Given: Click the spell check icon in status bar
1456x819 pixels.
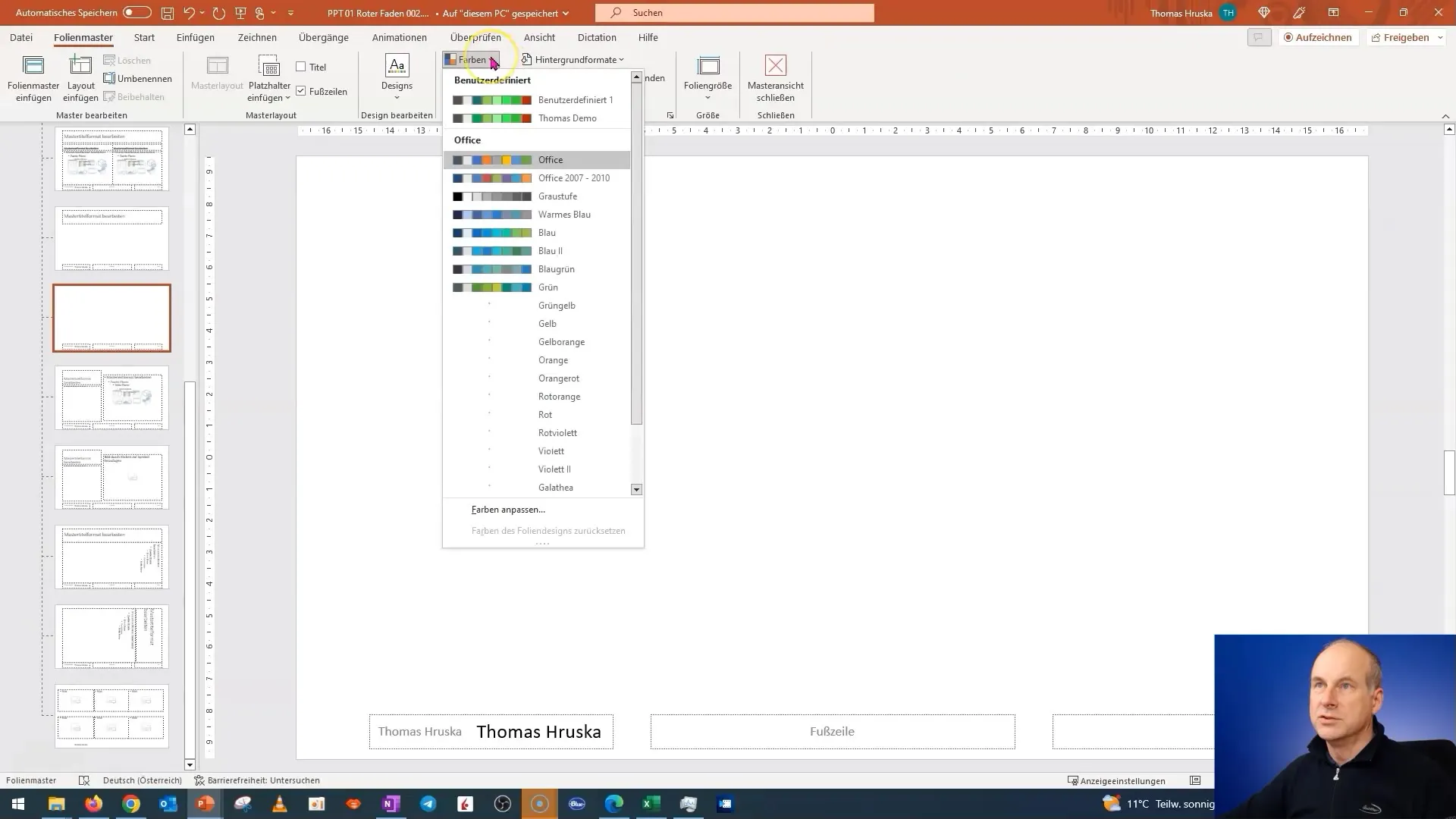Looking at the screenshot, I should [x=84, y=780].
